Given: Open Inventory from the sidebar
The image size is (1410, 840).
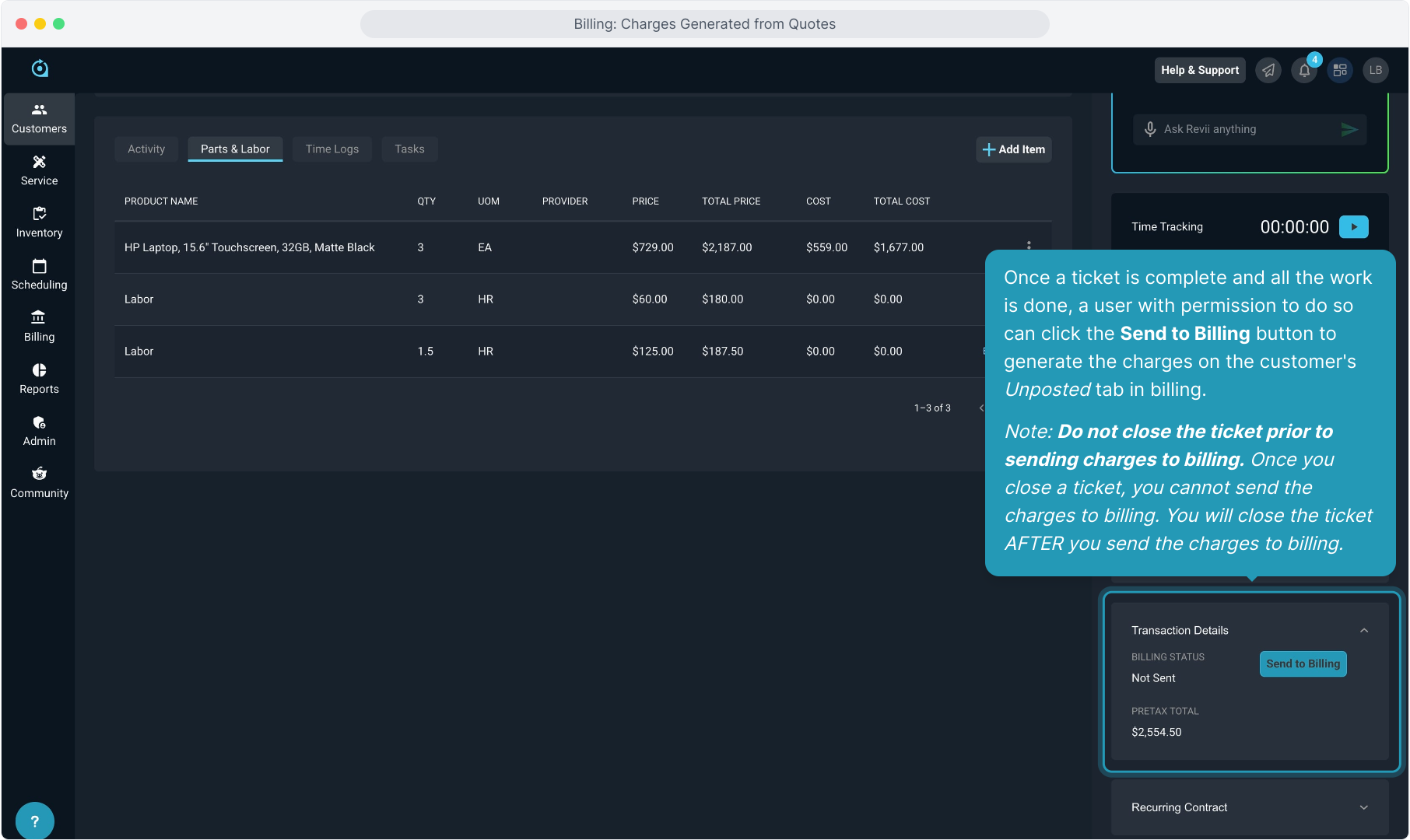Looking at the screenshot, I should [39, 223].
